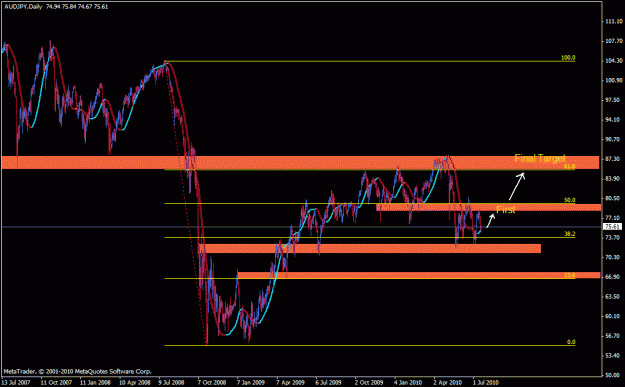Click the 10 Apr 2008 date label

click(x=135, y=383)
